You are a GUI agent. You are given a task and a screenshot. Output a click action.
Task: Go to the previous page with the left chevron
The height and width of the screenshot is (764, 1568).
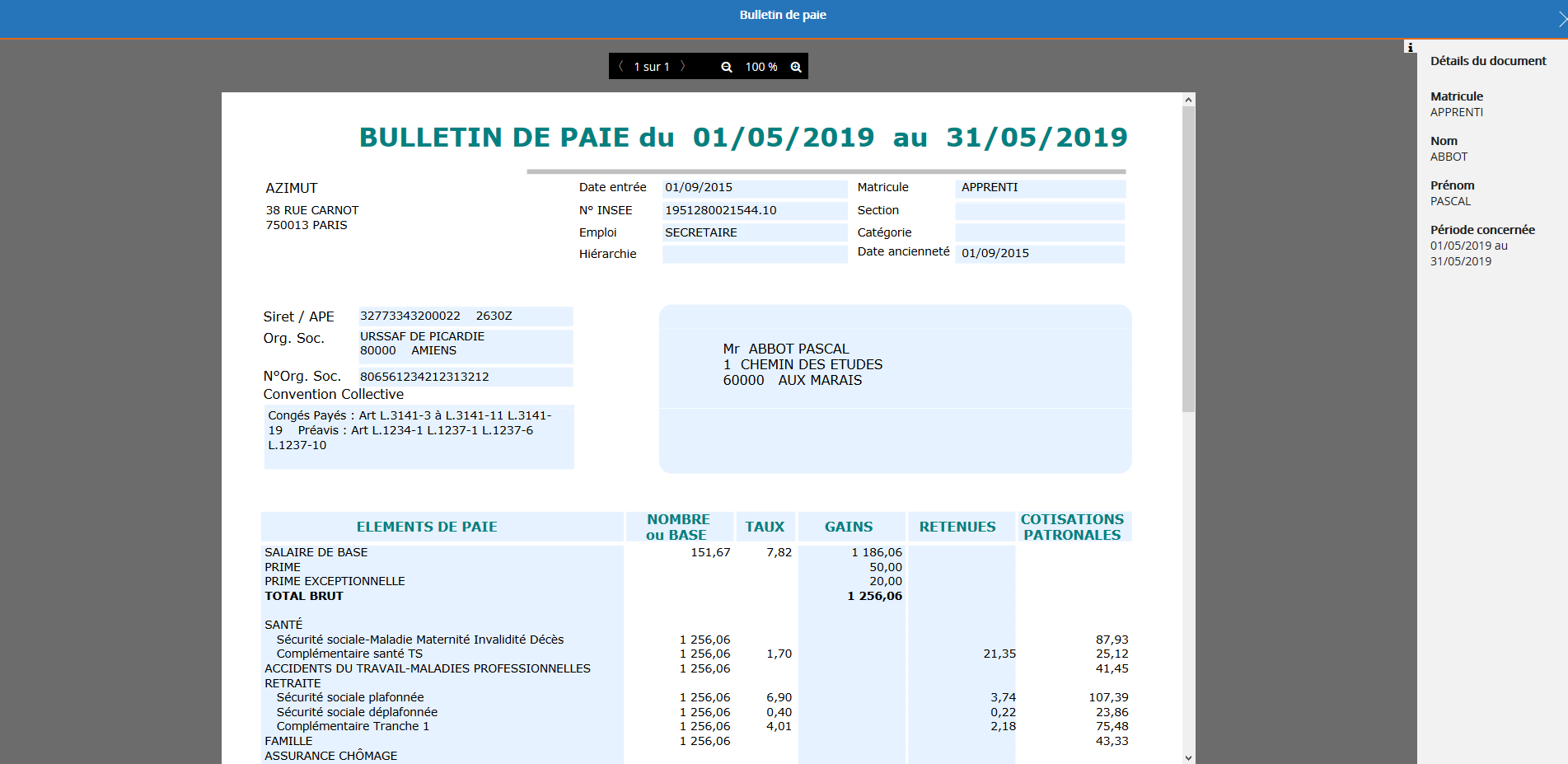[x=620, y=66]
